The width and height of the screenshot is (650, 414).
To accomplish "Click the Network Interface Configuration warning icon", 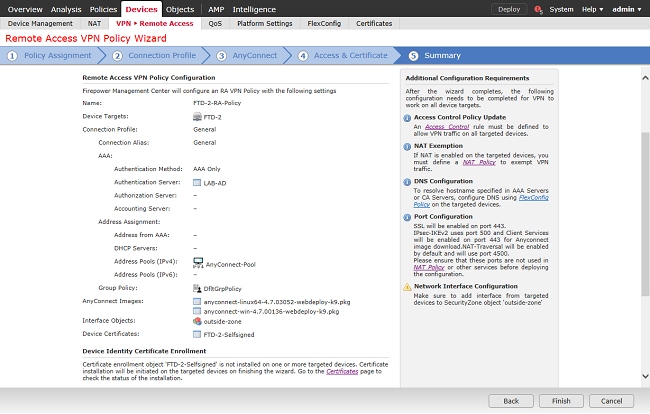I will pyautogui.click(x=408, y=286).
